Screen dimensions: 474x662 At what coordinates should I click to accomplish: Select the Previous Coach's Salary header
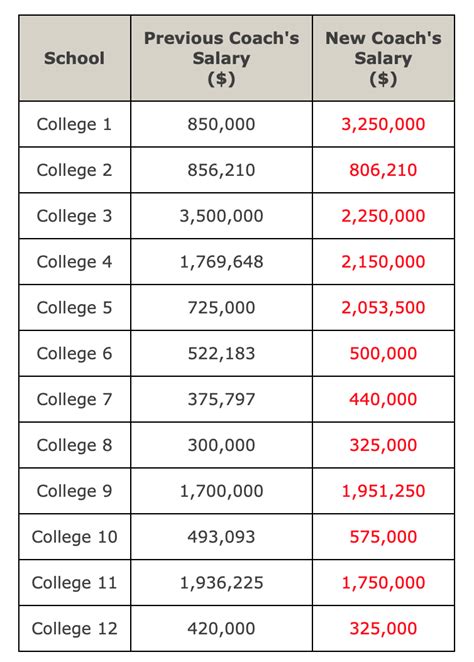click(x=222, y=58)
